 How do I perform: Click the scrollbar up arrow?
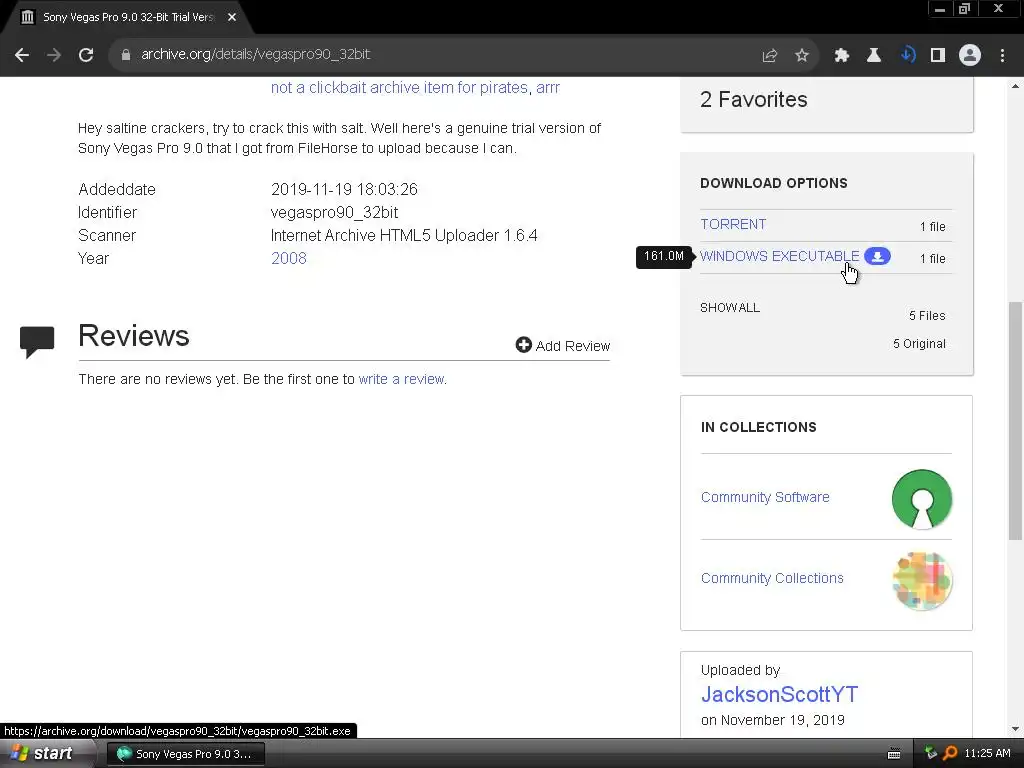point(1015,86)
